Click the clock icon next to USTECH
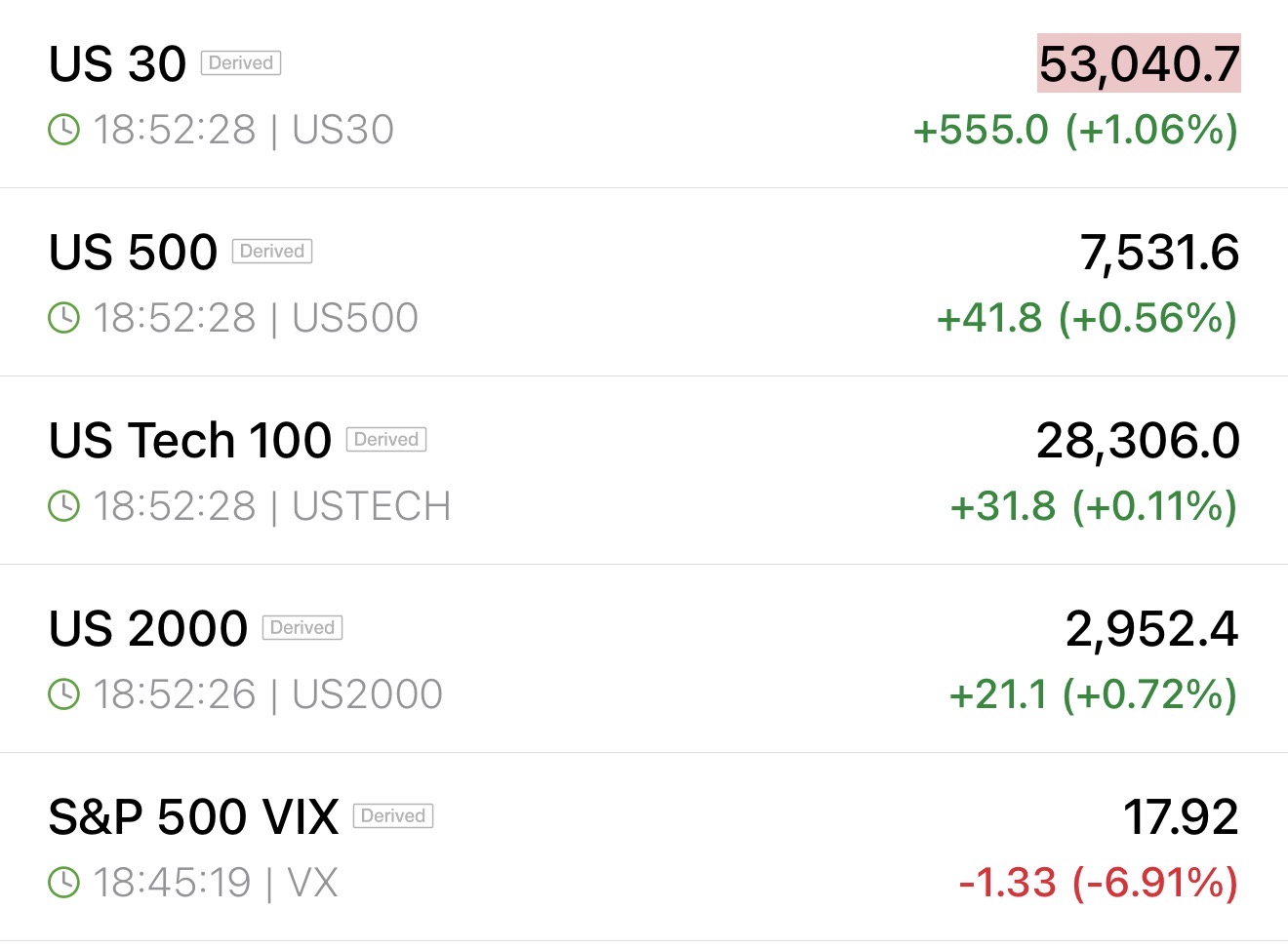This screenshot has height=949, width=1288. pyautogui.click(x=63, y=506)
